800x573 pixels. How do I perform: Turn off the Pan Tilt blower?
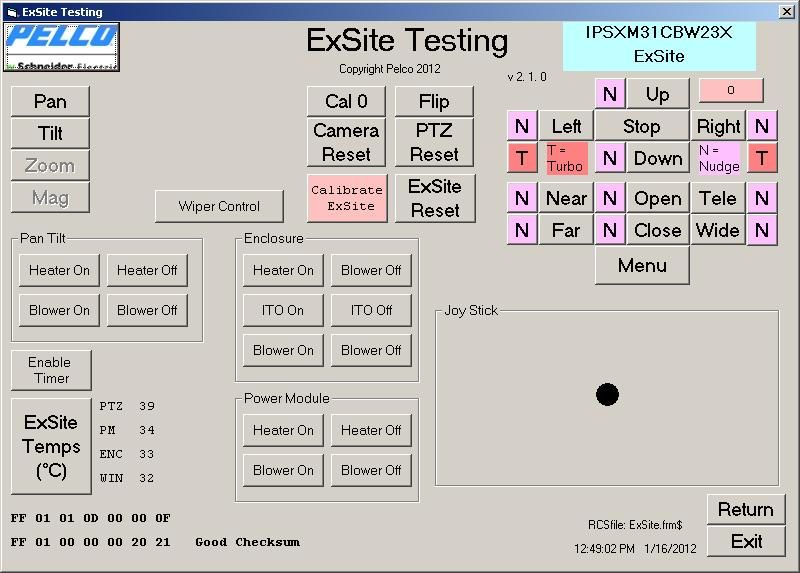(x=147, y=310)
